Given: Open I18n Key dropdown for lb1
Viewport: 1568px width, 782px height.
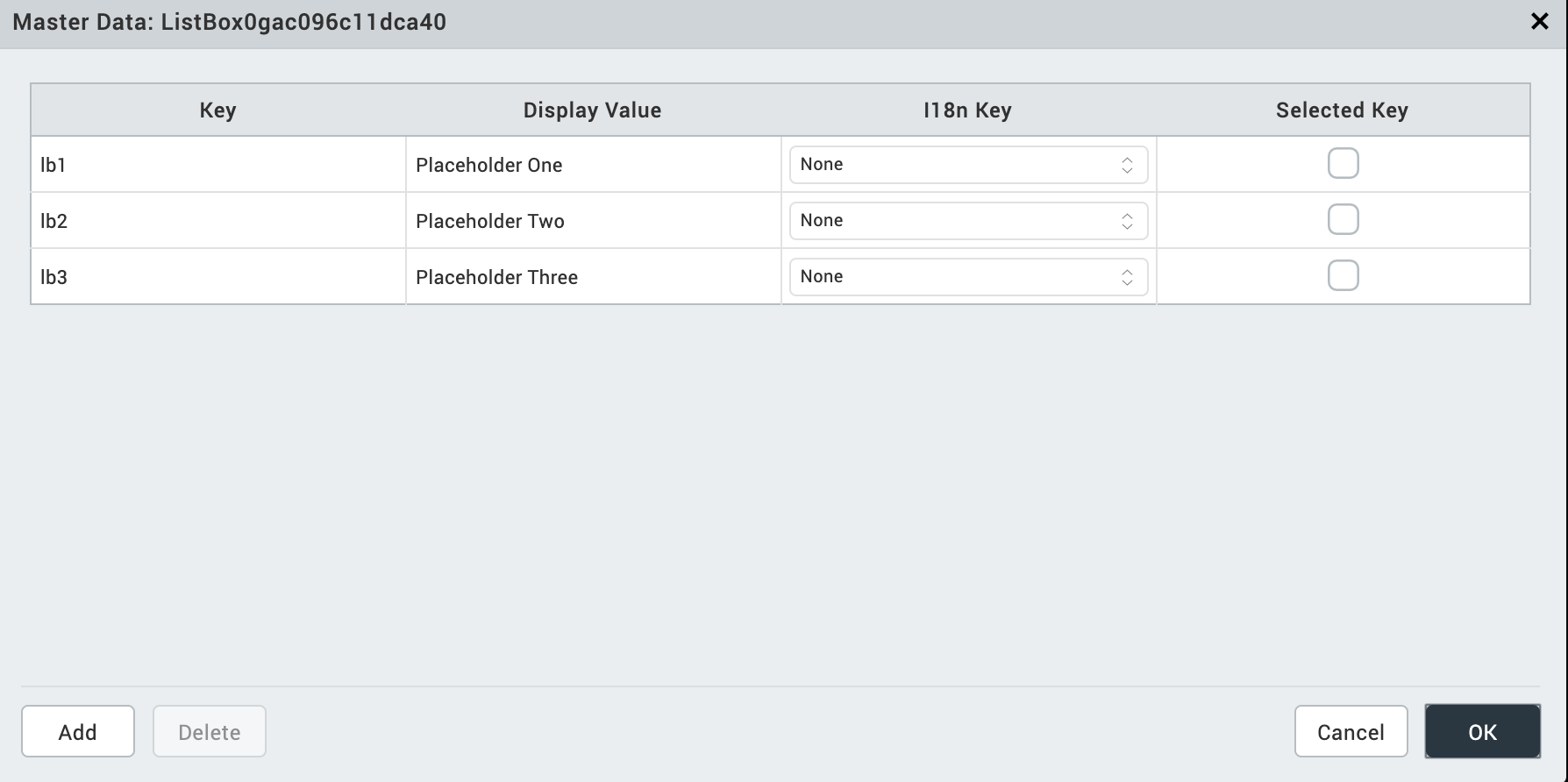Looking at the screenshot, I should coord(968,165).
